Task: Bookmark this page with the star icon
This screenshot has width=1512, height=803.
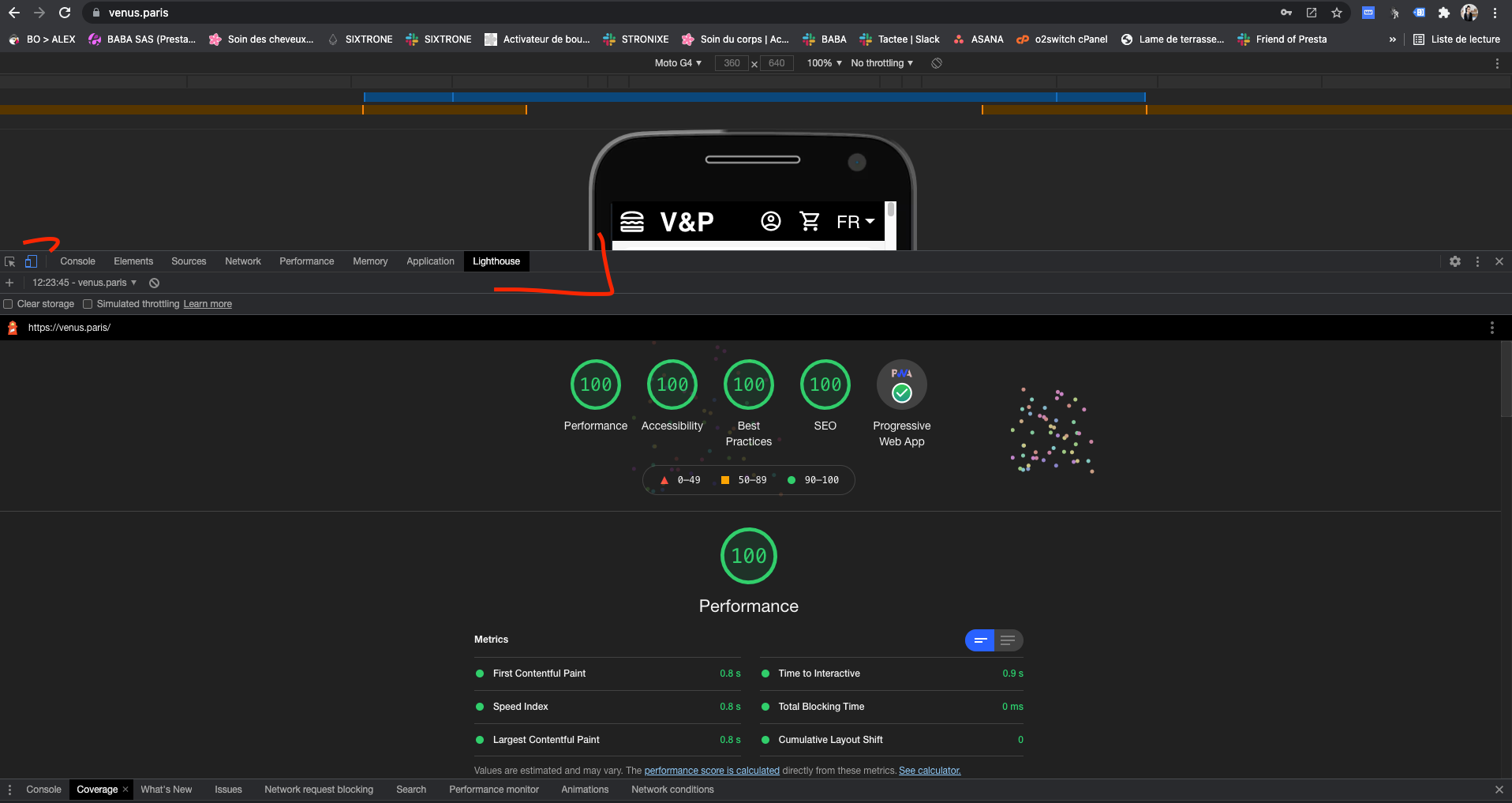Action: 1337,13
